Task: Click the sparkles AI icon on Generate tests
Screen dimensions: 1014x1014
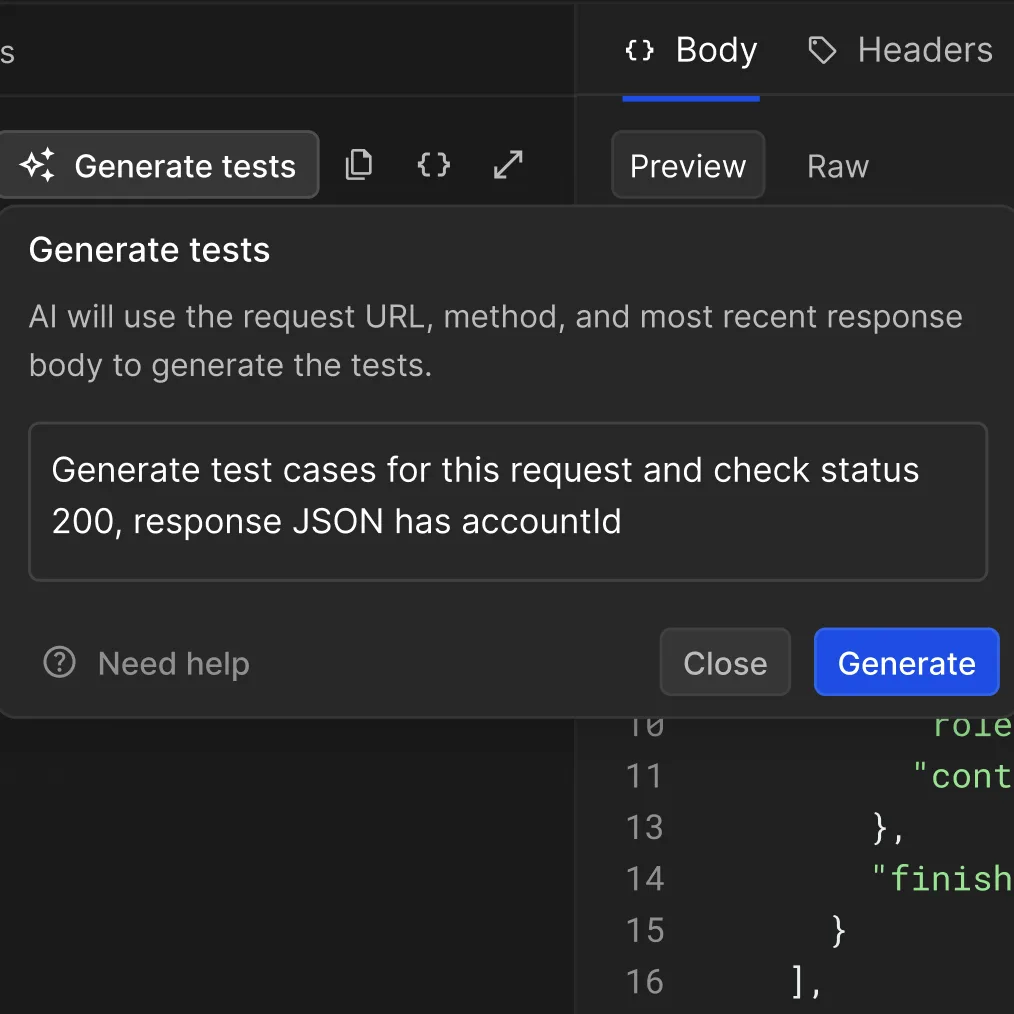Action: (x=36, y=164)
